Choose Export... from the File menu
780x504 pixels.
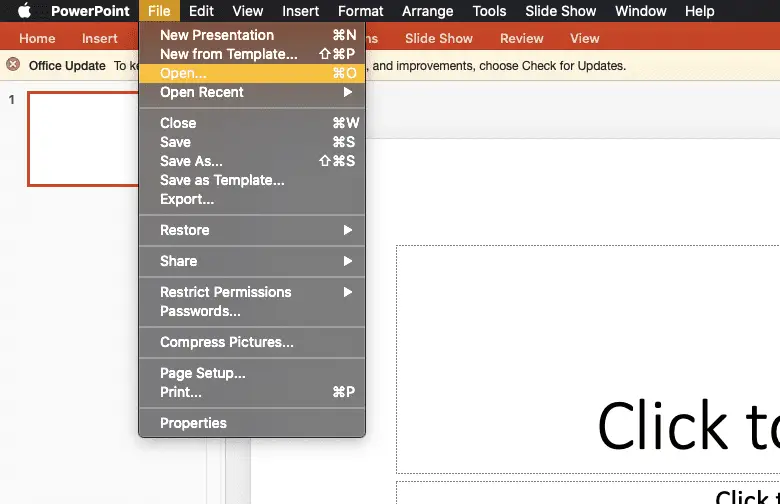(x=252, y=199)
